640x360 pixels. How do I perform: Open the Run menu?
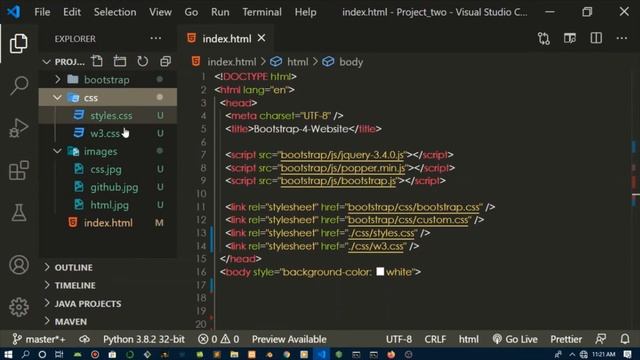pos(220,12)
